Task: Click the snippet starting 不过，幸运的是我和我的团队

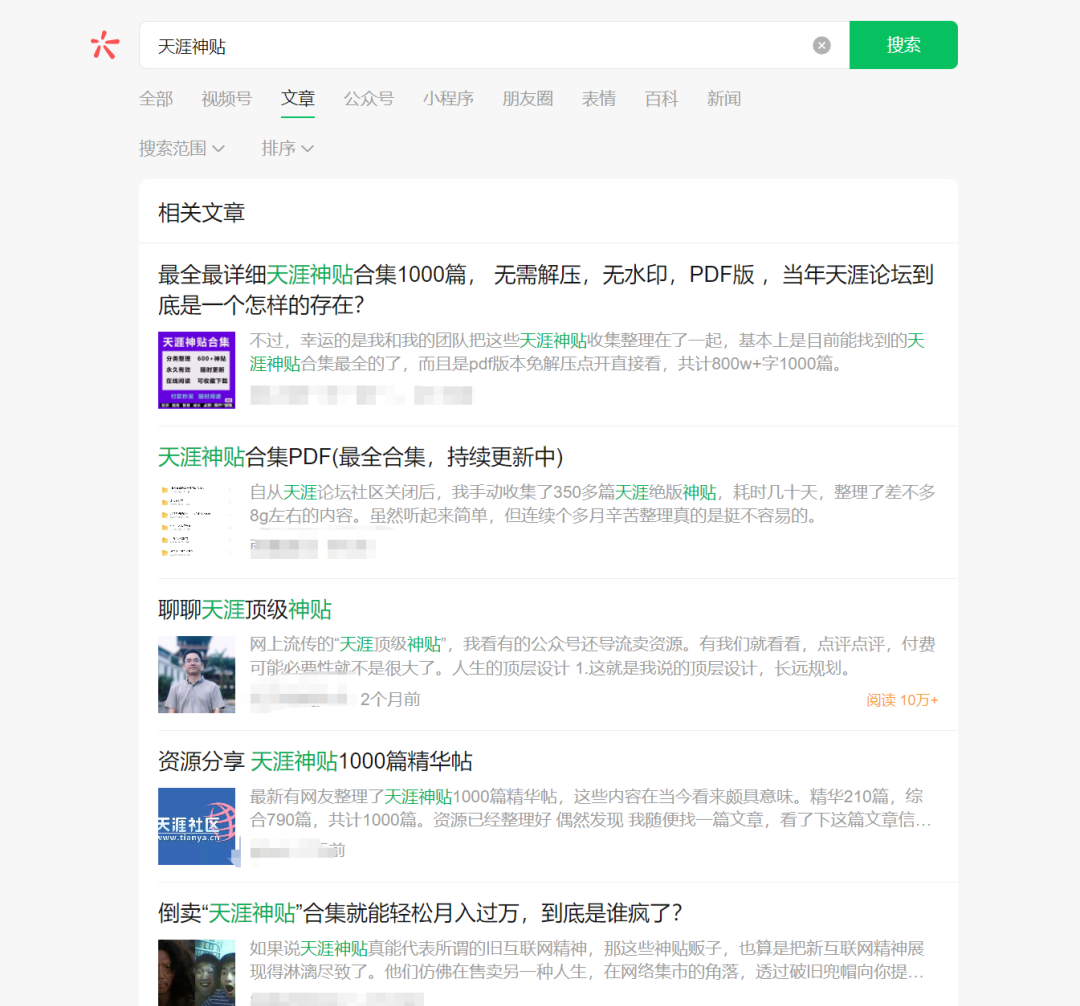Action: pyautogui.click(x=587, y=352)
